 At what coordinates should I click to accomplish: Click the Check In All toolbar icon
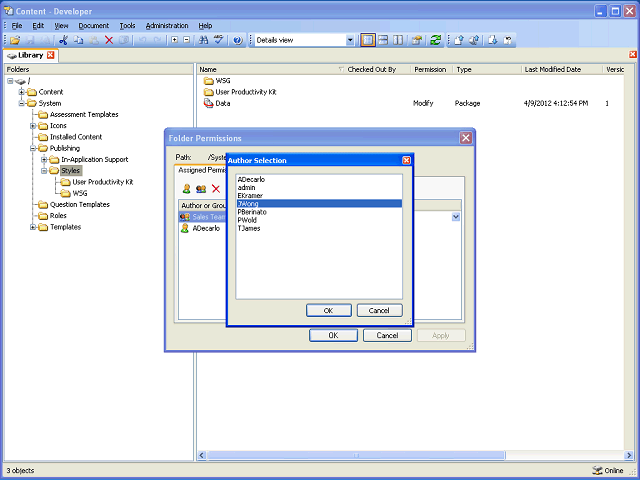474,40
